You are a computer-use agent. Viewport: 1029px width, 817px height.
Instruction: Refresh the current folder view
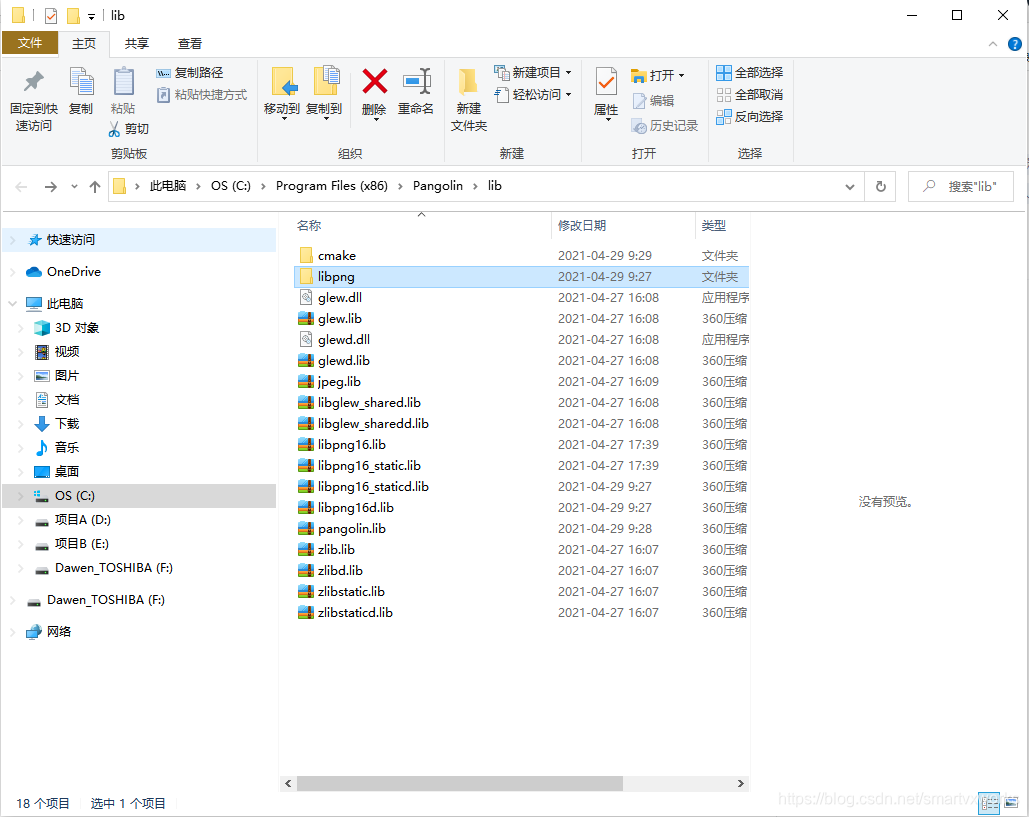pos(881,187)
